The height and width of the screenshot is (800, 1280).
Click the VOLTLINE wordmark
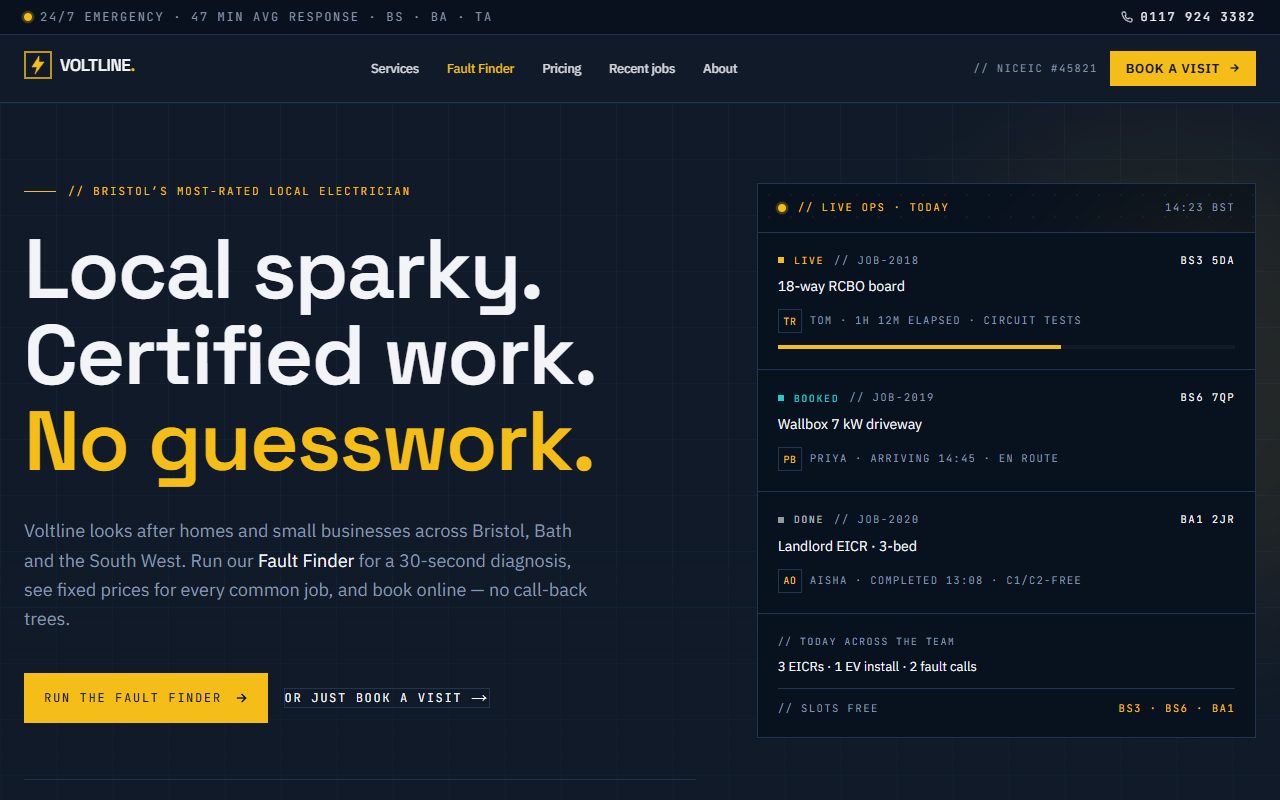tap(97, 66)
